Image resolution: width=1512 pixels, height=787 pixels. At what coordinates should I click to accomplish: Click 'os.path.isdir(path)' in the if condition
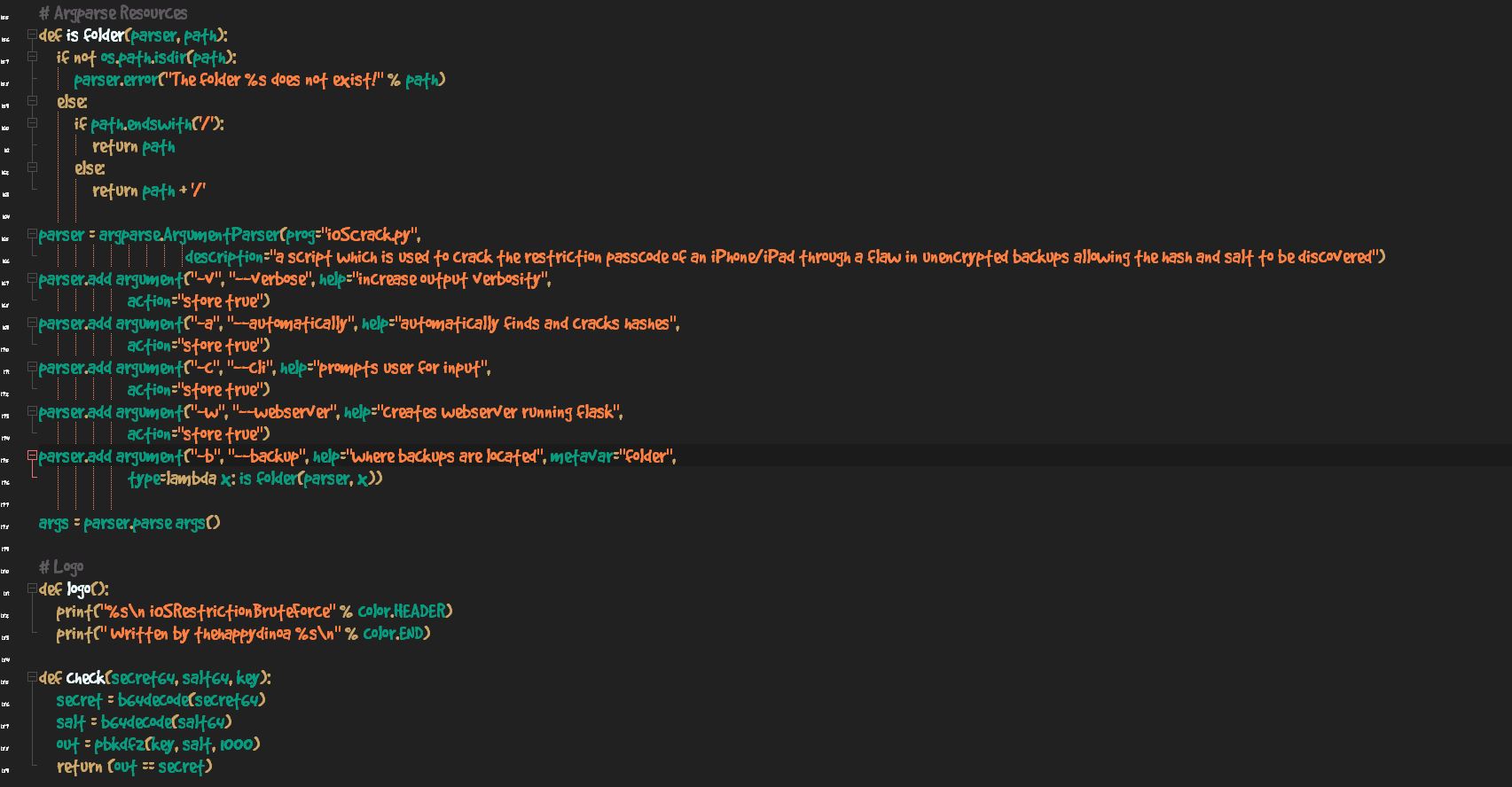tap(166, 58)
